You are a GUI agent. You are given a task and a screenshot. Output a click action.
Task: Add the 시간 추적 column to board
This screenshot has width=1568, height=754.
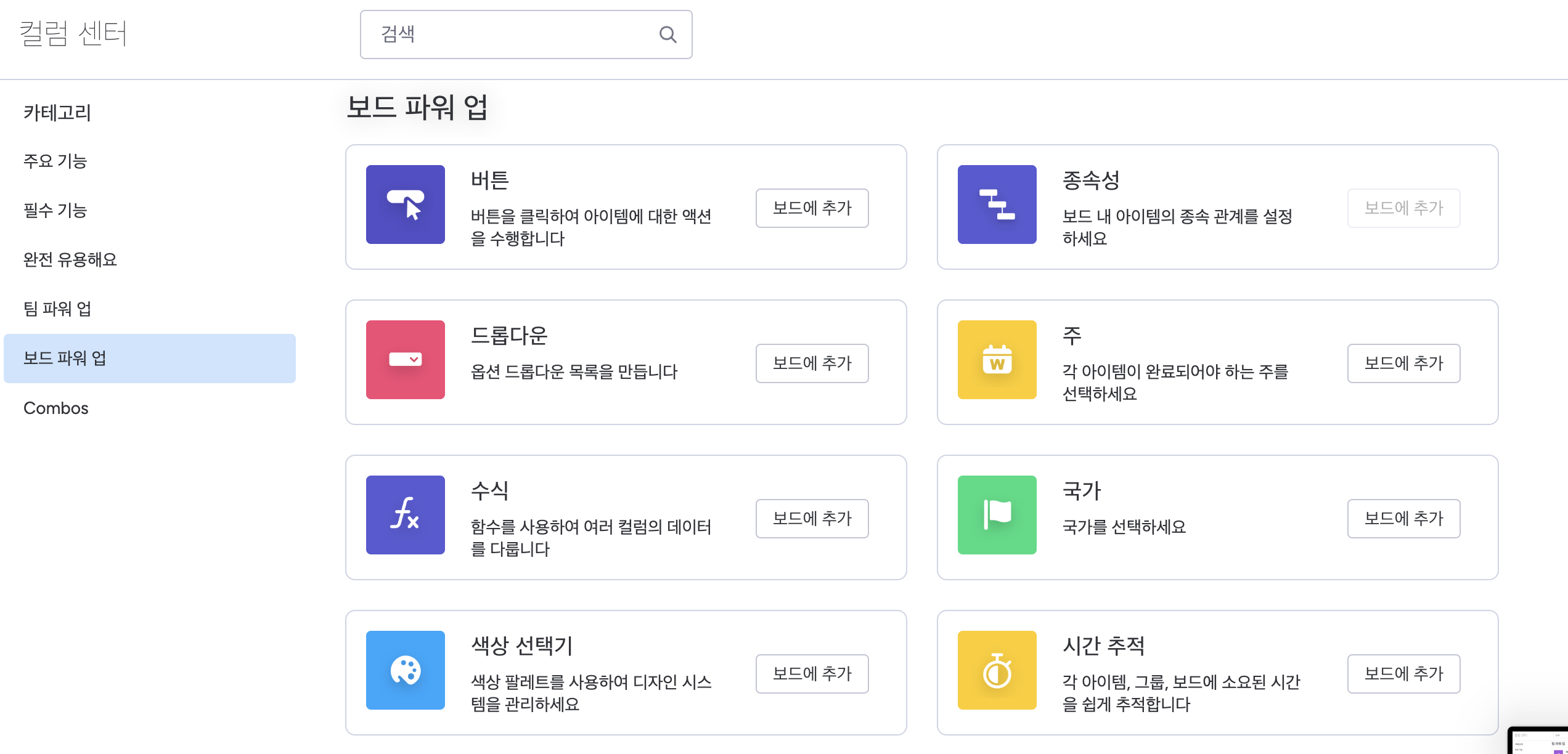pyautogui.click(x=1403, y=674)
